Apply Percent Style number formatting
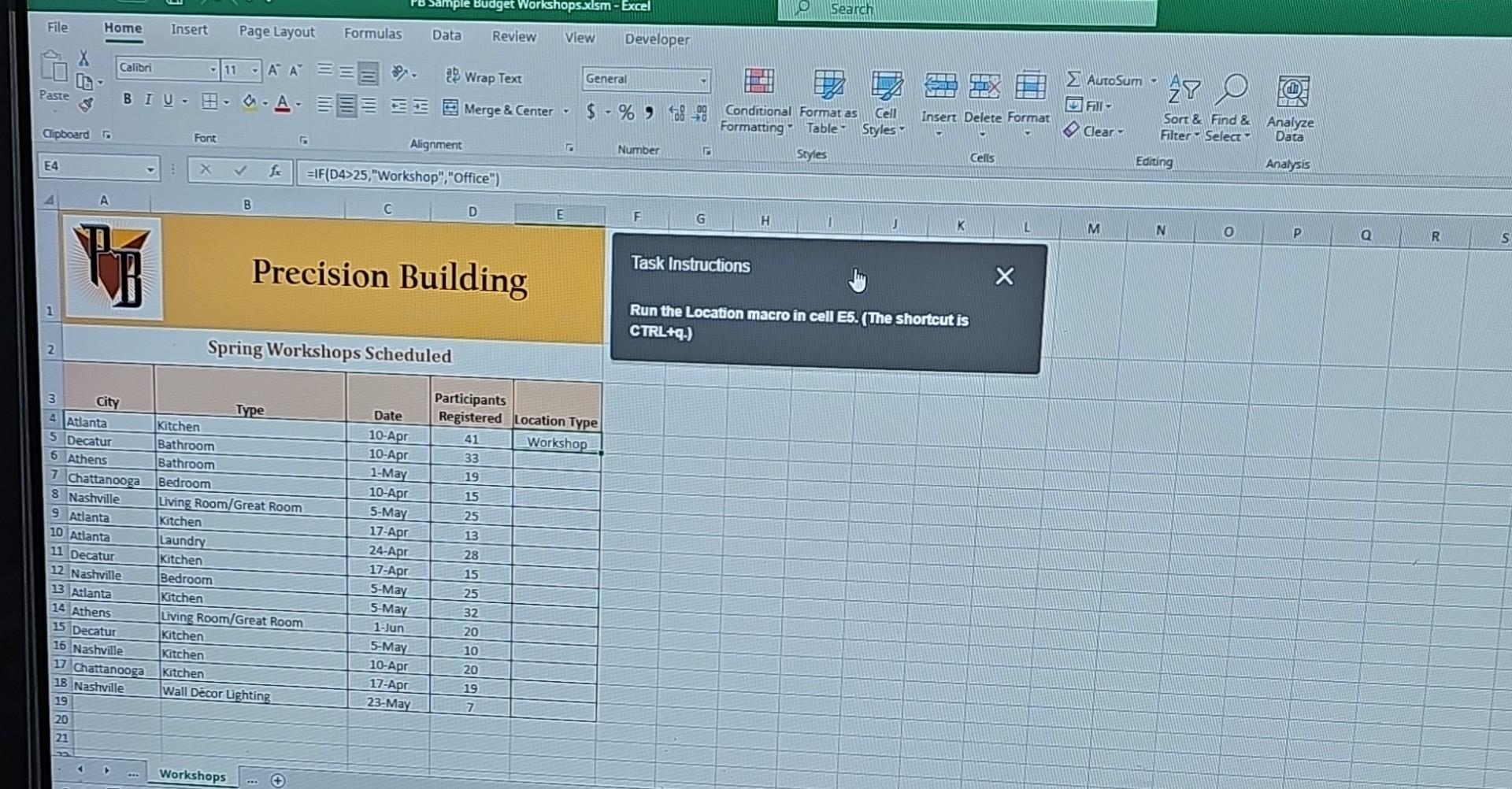The width and height of the screenshot is (1512, 789). (x=626, y=113)
